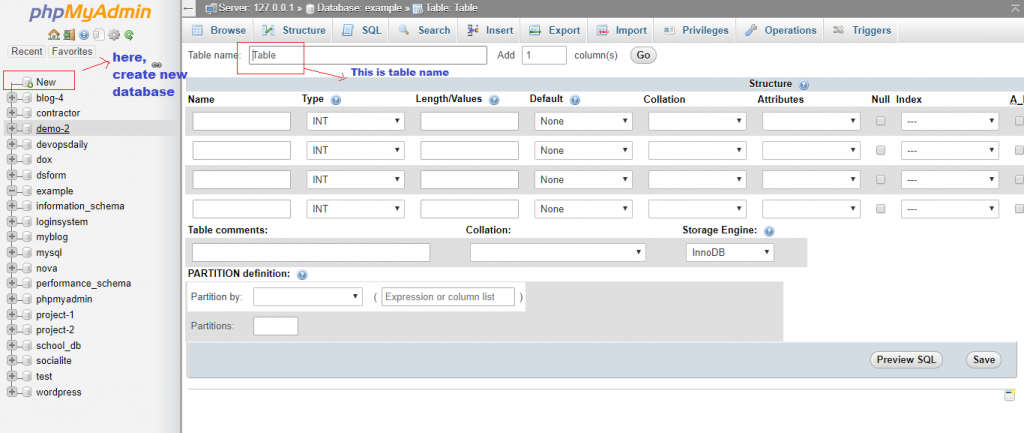The image size is (1024, 433).
Task: Toggle the Null checkbox in second row
Action: click(880, 151)
